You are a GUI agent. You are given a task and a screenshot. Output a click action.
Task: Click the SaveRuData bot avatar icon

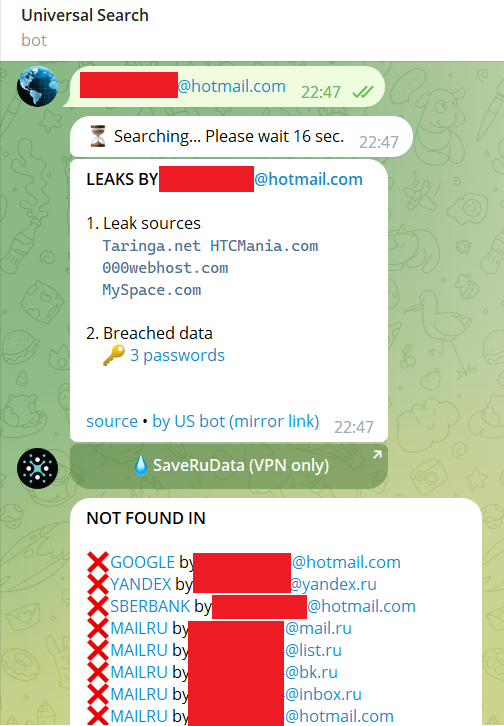[x=37, y=469]
